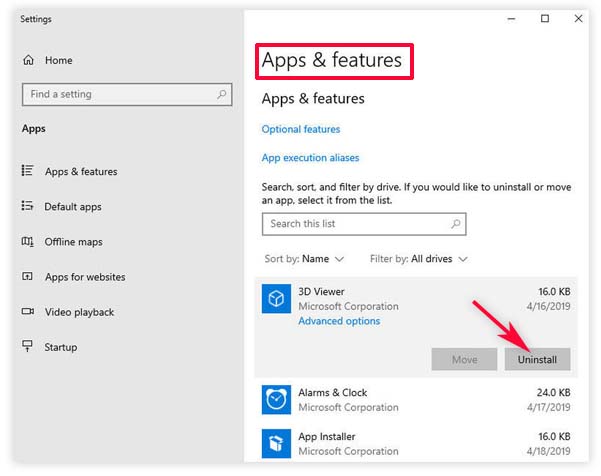Click the App Installer app icon
The image size is (601, 476).
pyautogui.click(x=276, y=443)
